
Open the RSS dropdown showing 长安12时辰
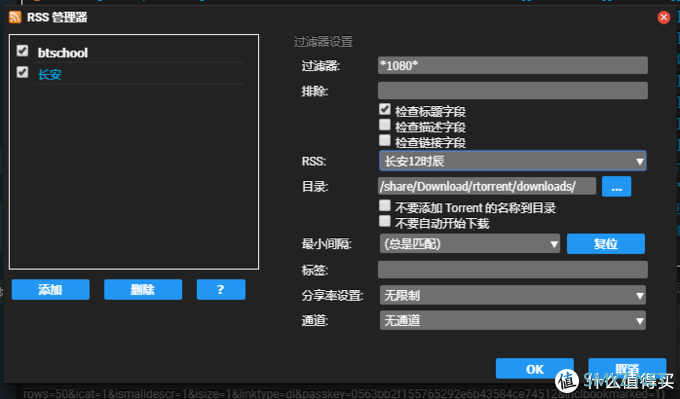513,161
